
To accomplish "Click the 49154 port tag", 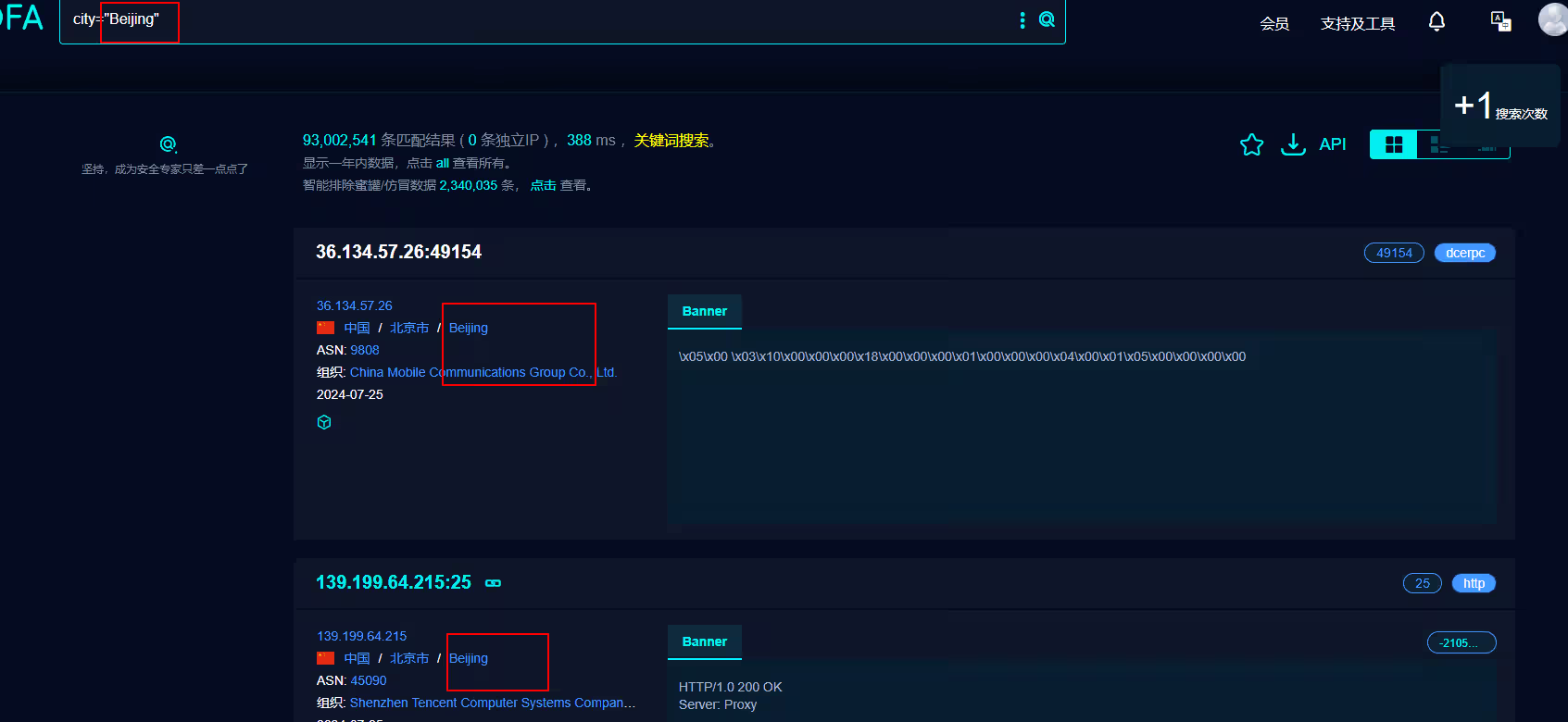I will pos(1394,253).
